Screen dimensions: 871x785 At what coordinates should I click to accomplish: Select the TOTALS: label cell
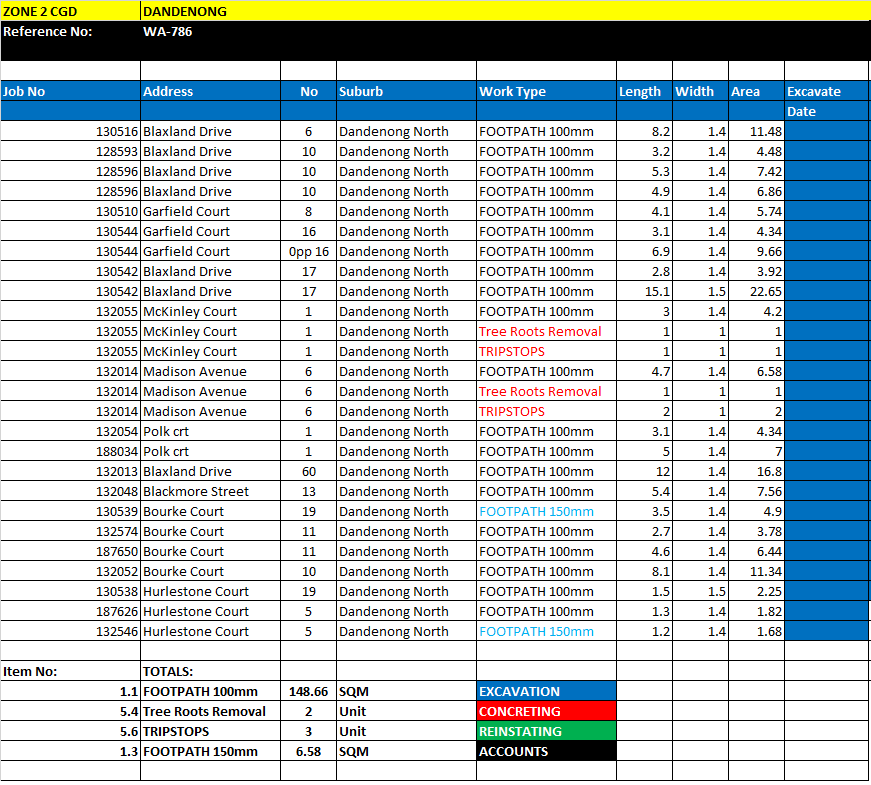[210, 671]
